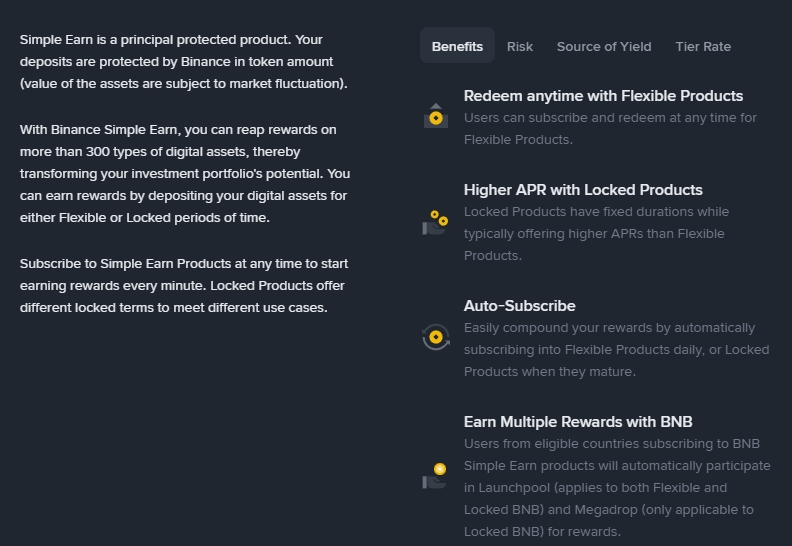Click the Redeem anytime piggy-bank coin icon
The image size is (792, 546).
(x=436, y=116)
